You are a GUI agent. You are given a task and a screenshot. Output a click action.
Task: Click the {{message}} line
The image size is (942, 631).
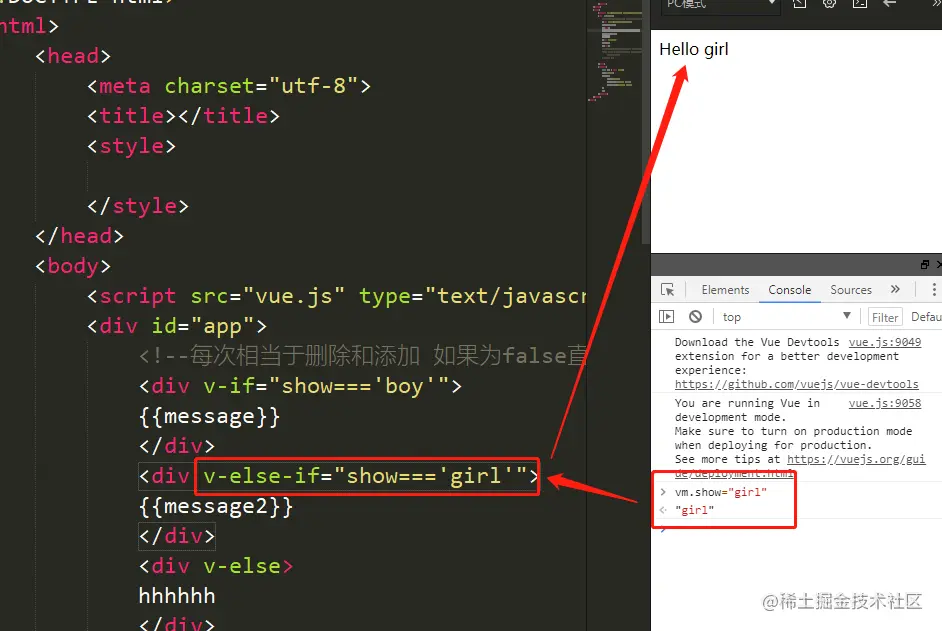coord(209,416)
